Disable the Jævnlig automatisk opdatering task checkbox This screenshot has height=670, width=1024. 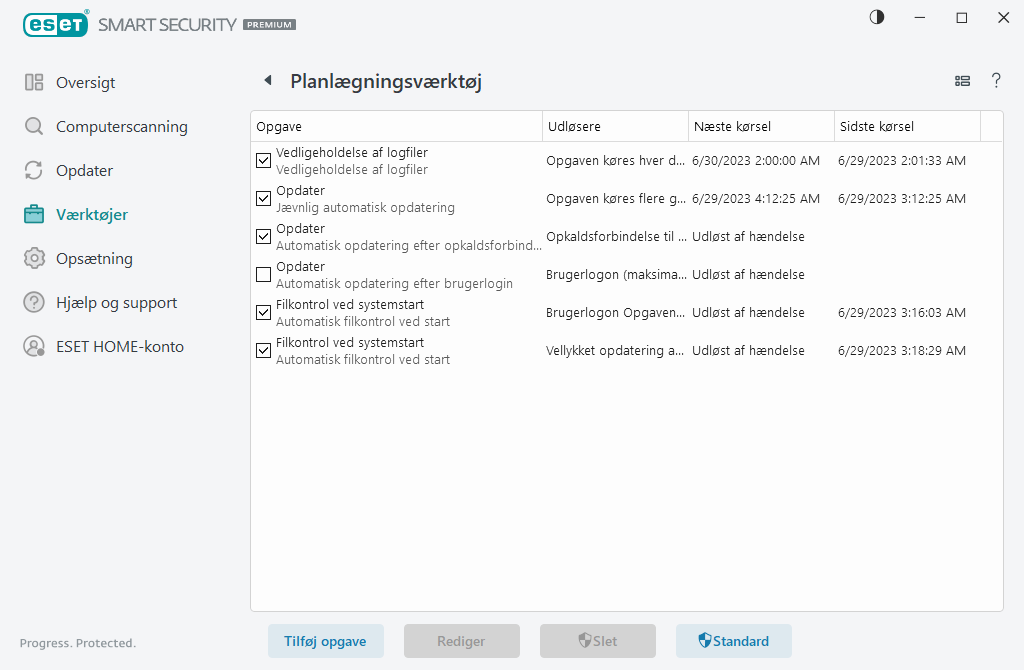point(264,199)
